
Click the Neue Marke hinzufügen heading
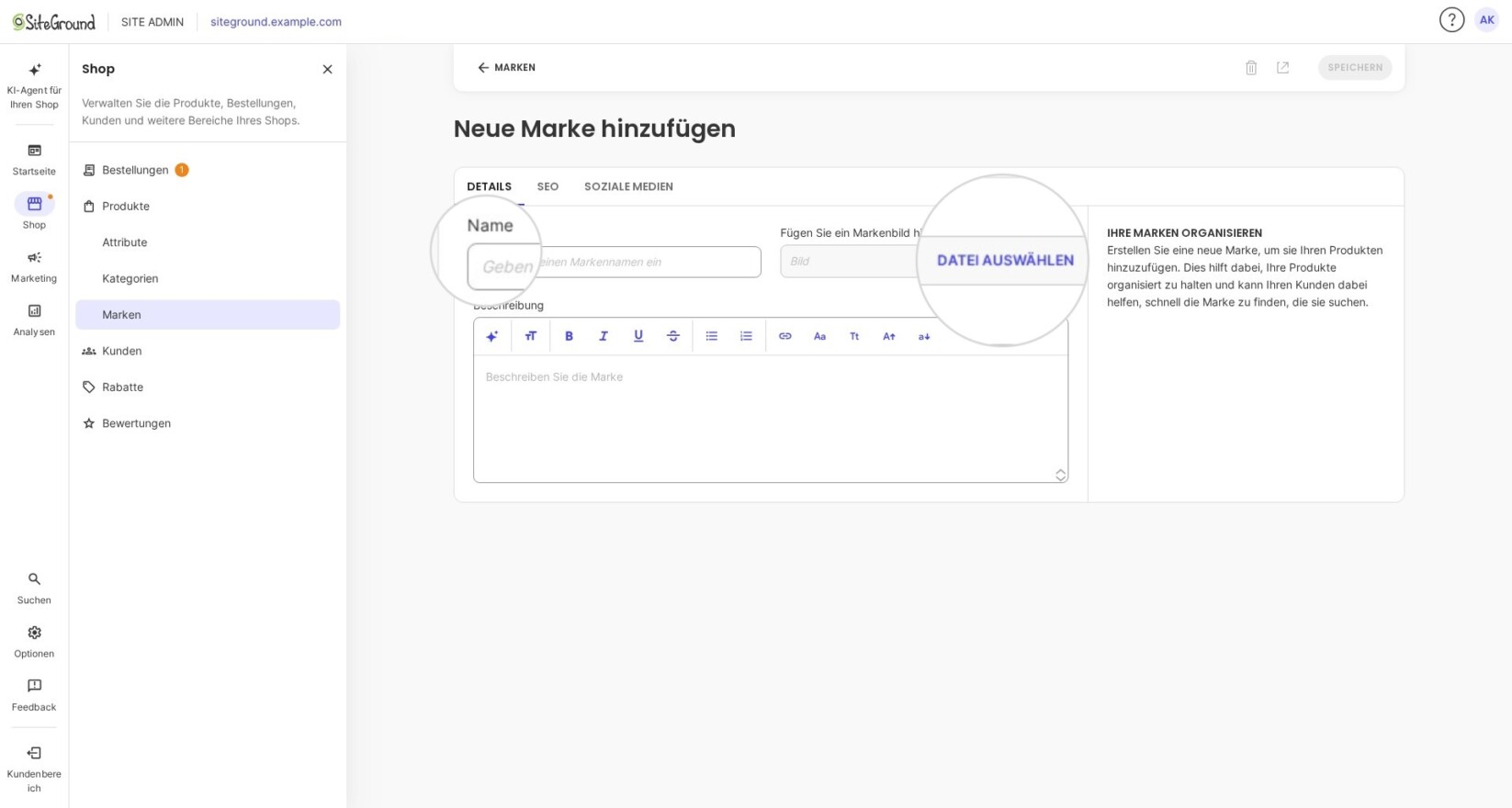pos(594,129)
